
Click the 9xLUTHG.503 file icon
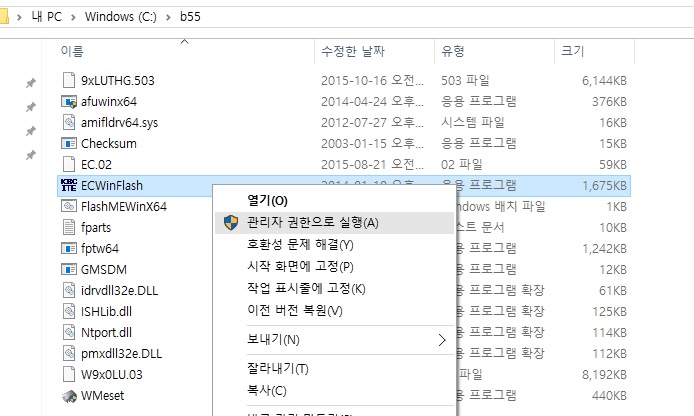point(69,81)
